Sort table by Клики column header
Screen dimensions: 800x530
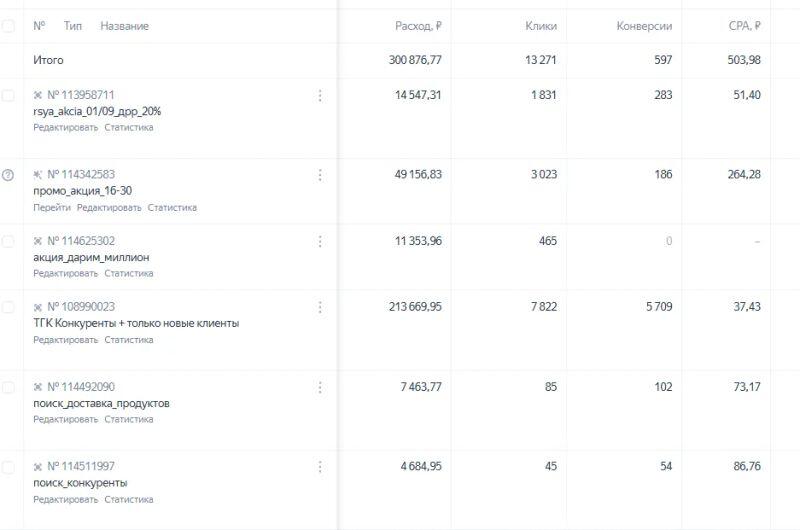541,26
